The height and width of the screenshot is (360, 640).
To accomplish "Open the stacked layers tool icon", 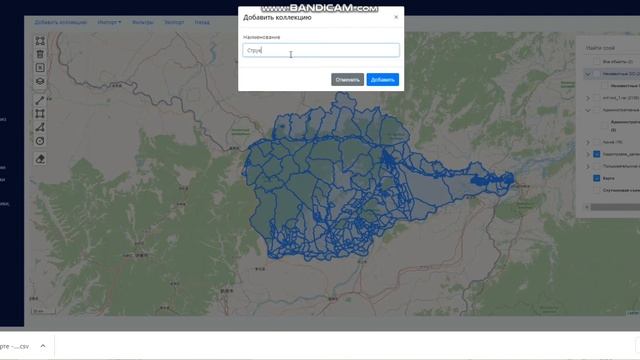I will 40,81.
